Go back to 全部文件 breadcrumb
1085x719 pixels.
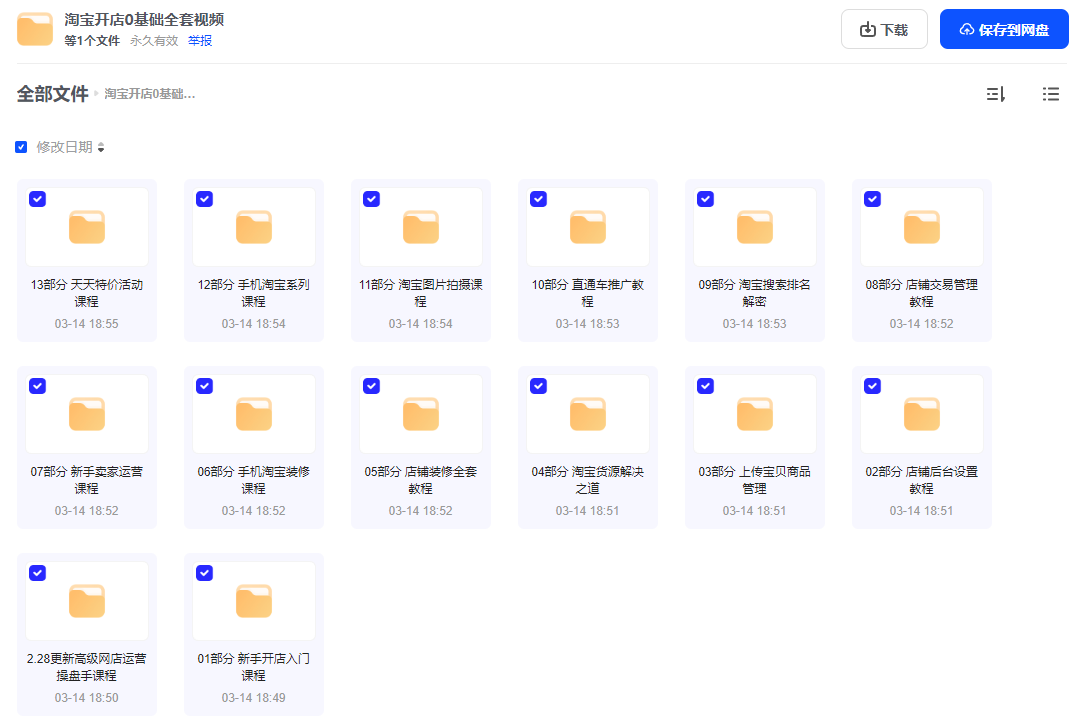pyautogui.click(x=53, y=94)
